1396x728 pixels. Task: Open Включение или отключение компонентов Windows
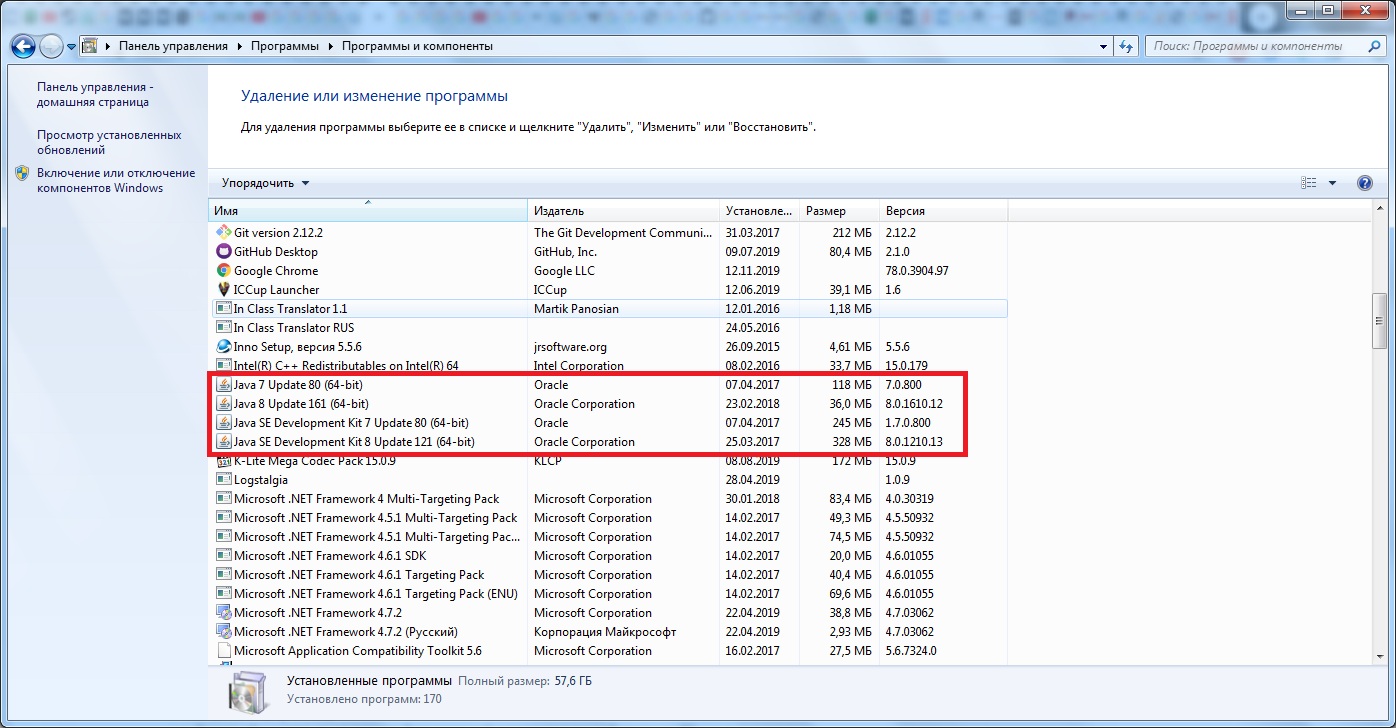[x=116, y=180]
